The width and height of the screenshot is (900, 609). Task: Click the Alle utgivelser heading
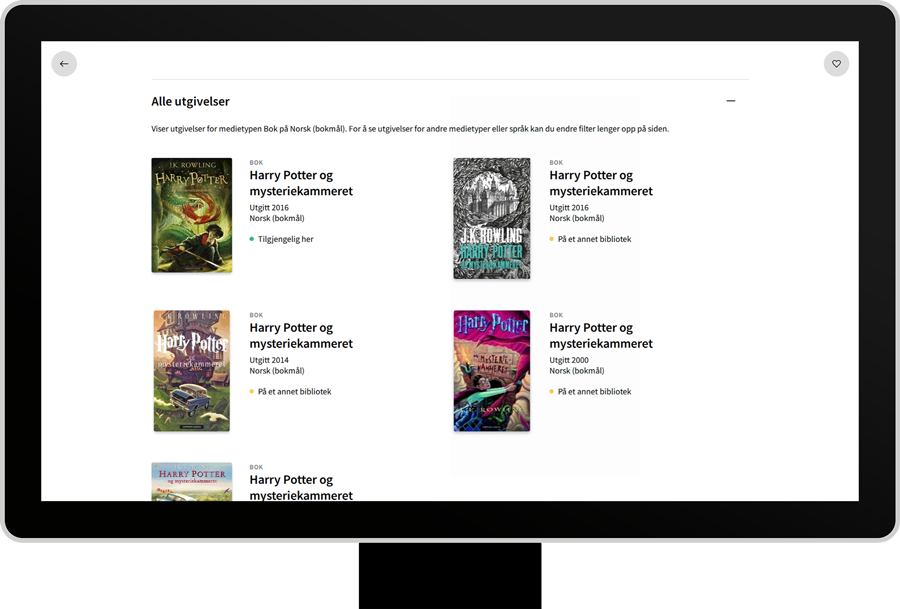coord(190,101)
